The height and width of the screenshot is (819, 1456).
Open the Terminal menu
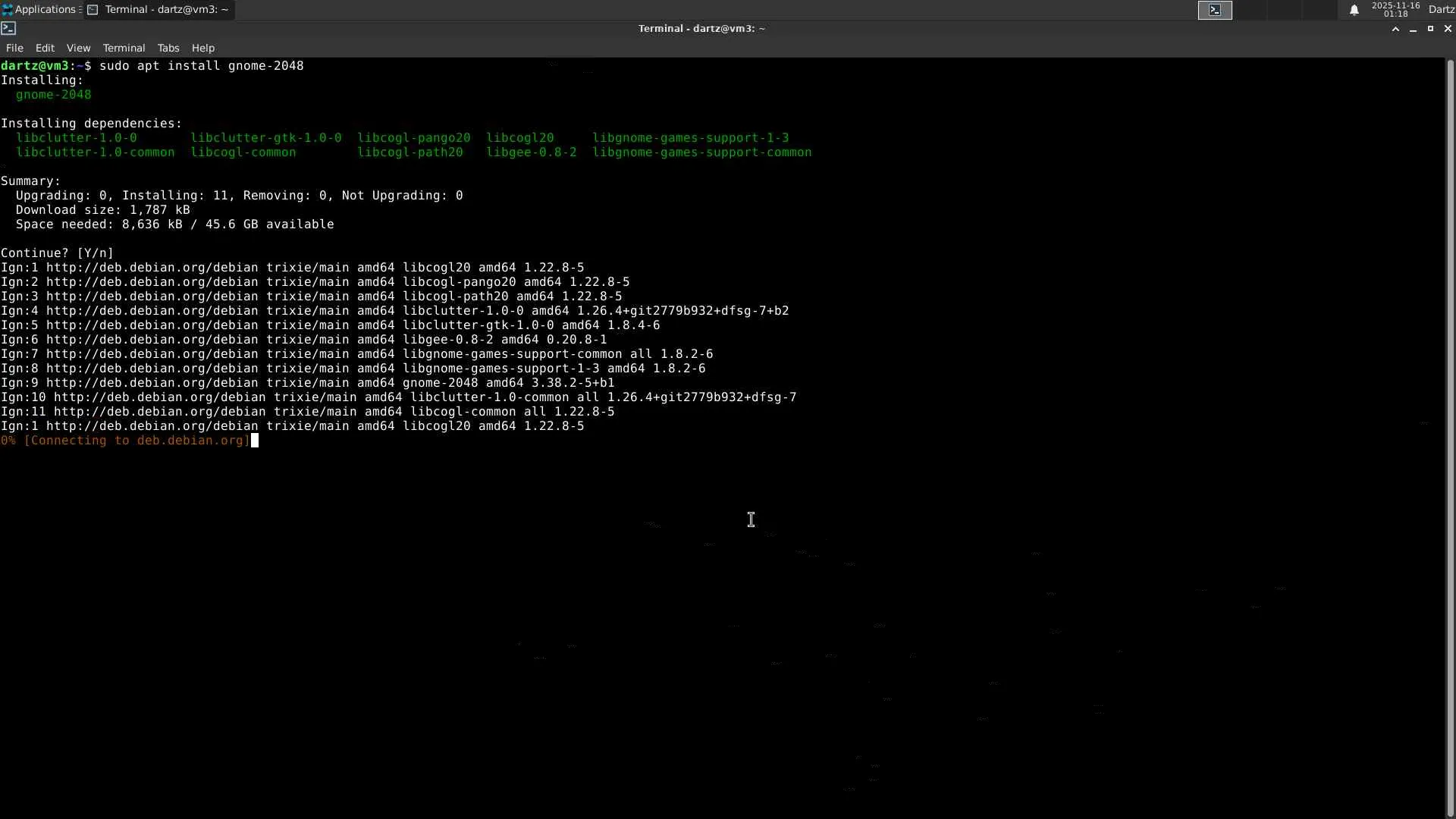click(x=124, y=48)
